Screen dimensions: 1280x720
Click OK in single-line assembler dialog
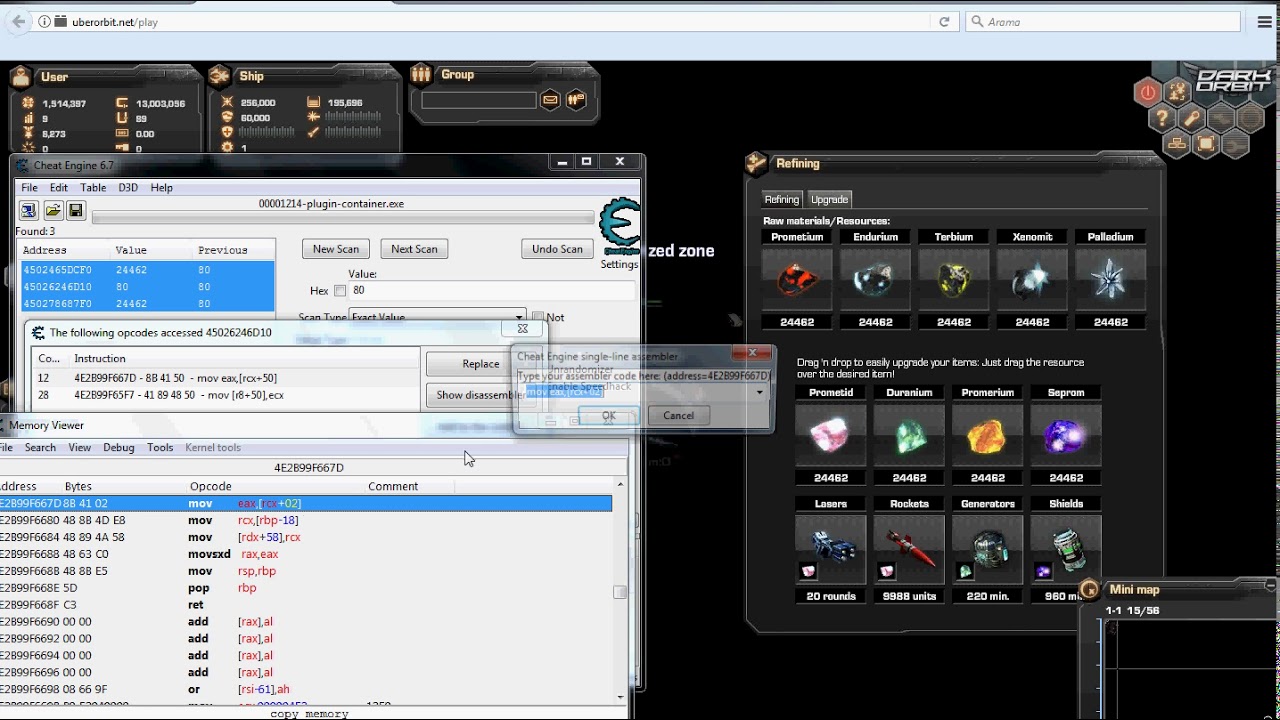609,415
